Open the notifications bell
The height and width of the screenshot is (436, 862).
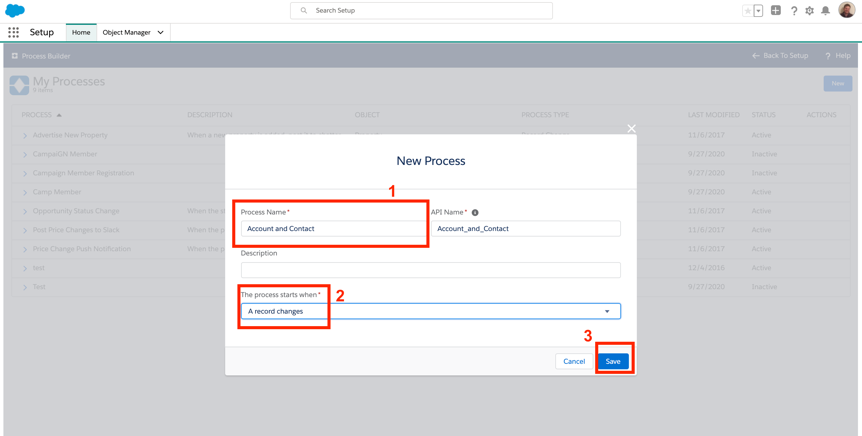(826, 11)
